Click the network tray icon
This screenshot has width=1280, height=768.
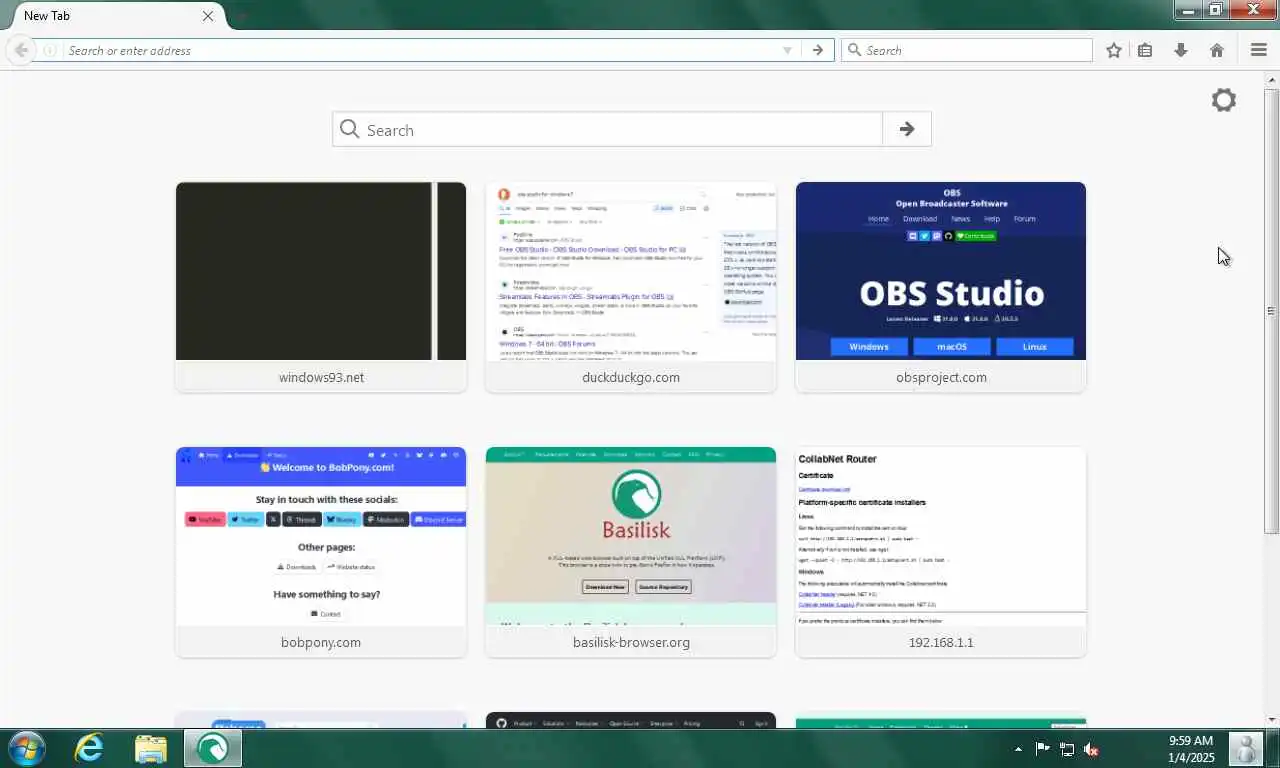[1067, 749]
